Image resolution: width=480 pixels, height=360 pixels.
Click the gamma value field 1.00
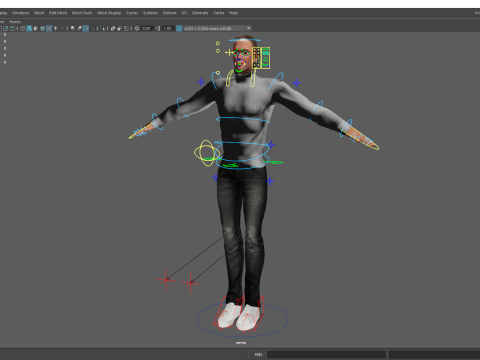coord(168,28)
